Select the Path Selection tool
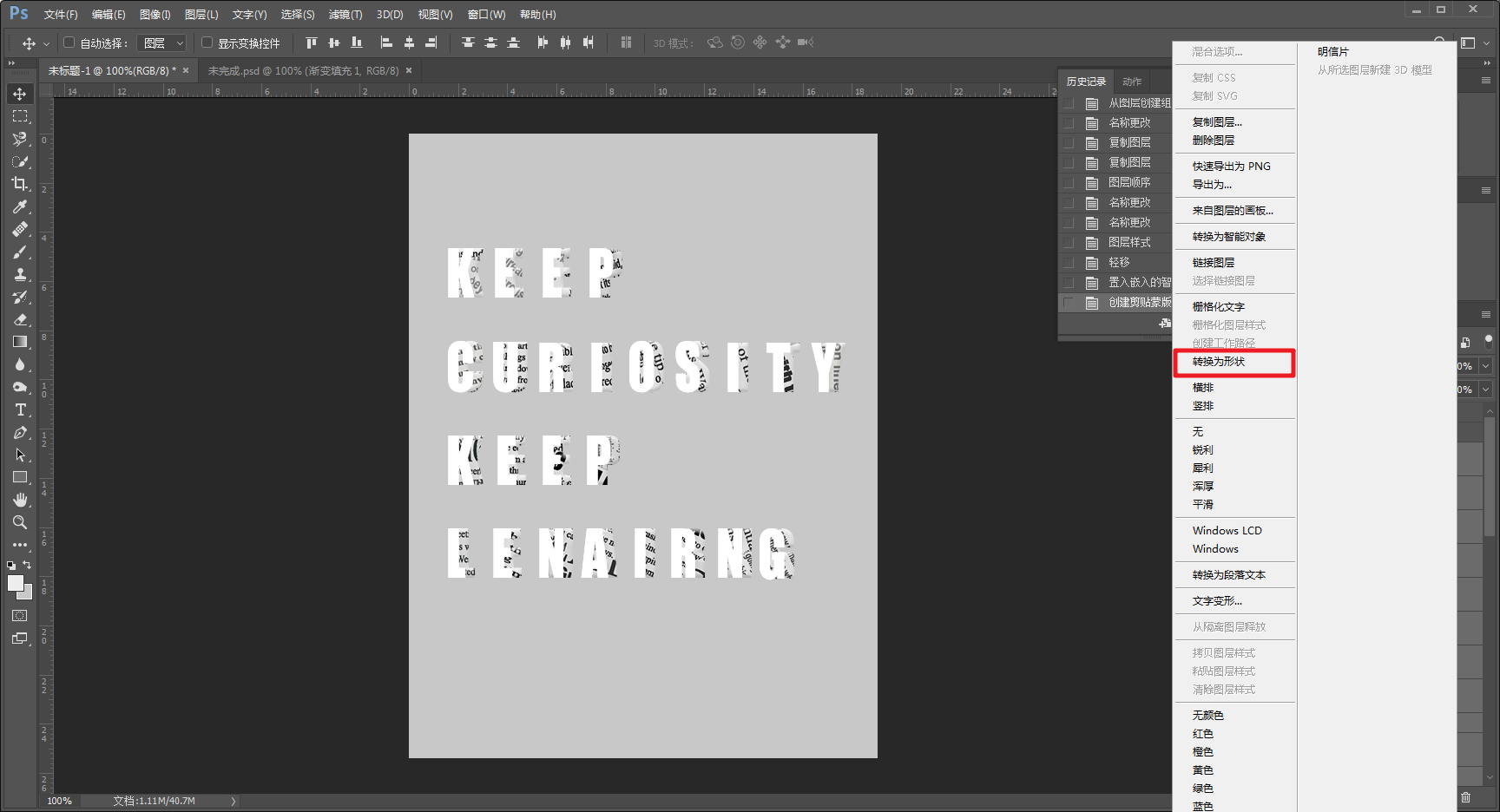The height and width of the screenshot is (812, 1500). click(20, 455)
